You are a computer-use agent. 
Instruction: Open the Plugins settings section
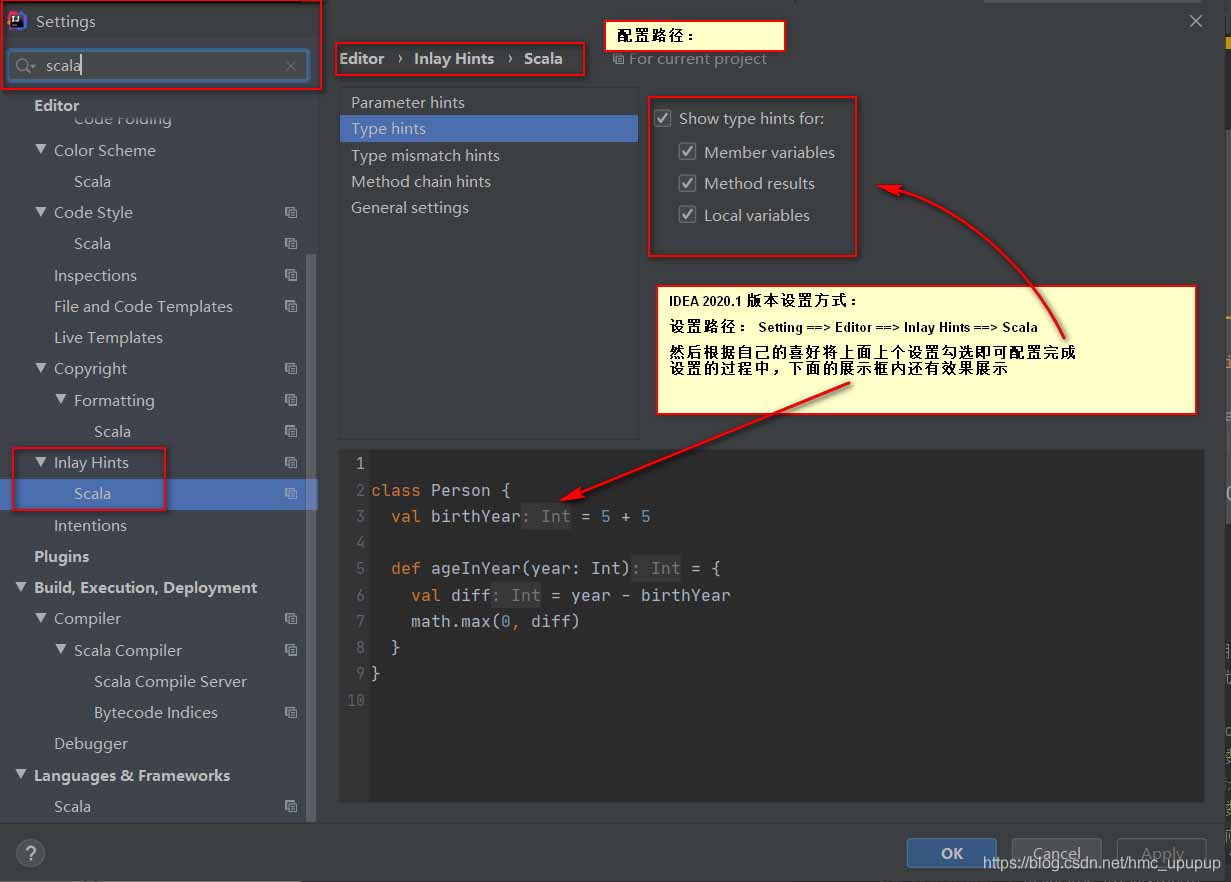62,556
